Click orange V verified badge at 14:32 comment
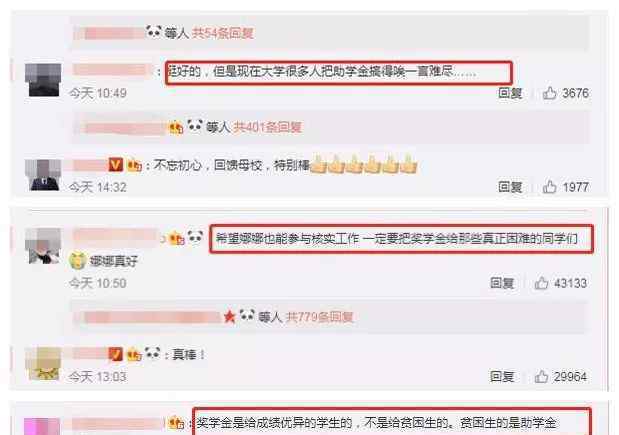 click(x=116, y=165)
